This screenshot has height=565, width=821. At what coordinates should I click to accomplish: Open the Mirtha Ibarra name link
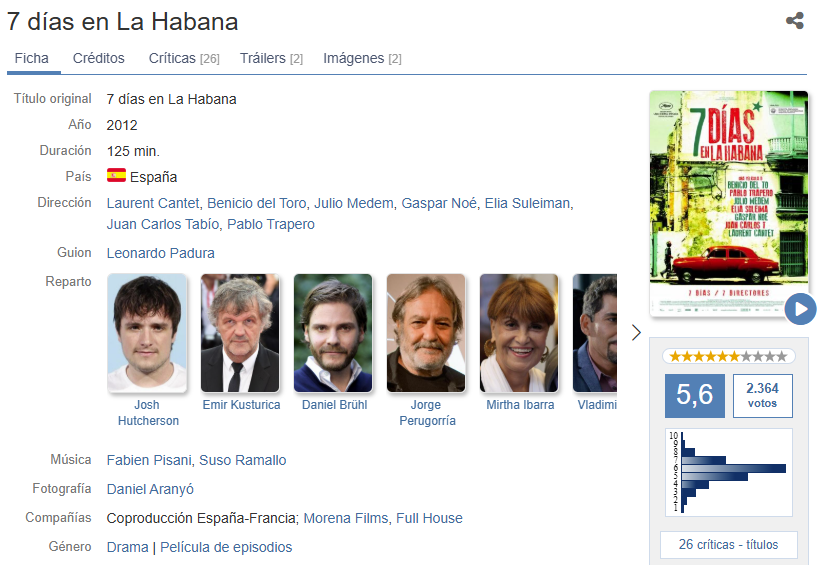pyautogui.click(x=520, y=405)
